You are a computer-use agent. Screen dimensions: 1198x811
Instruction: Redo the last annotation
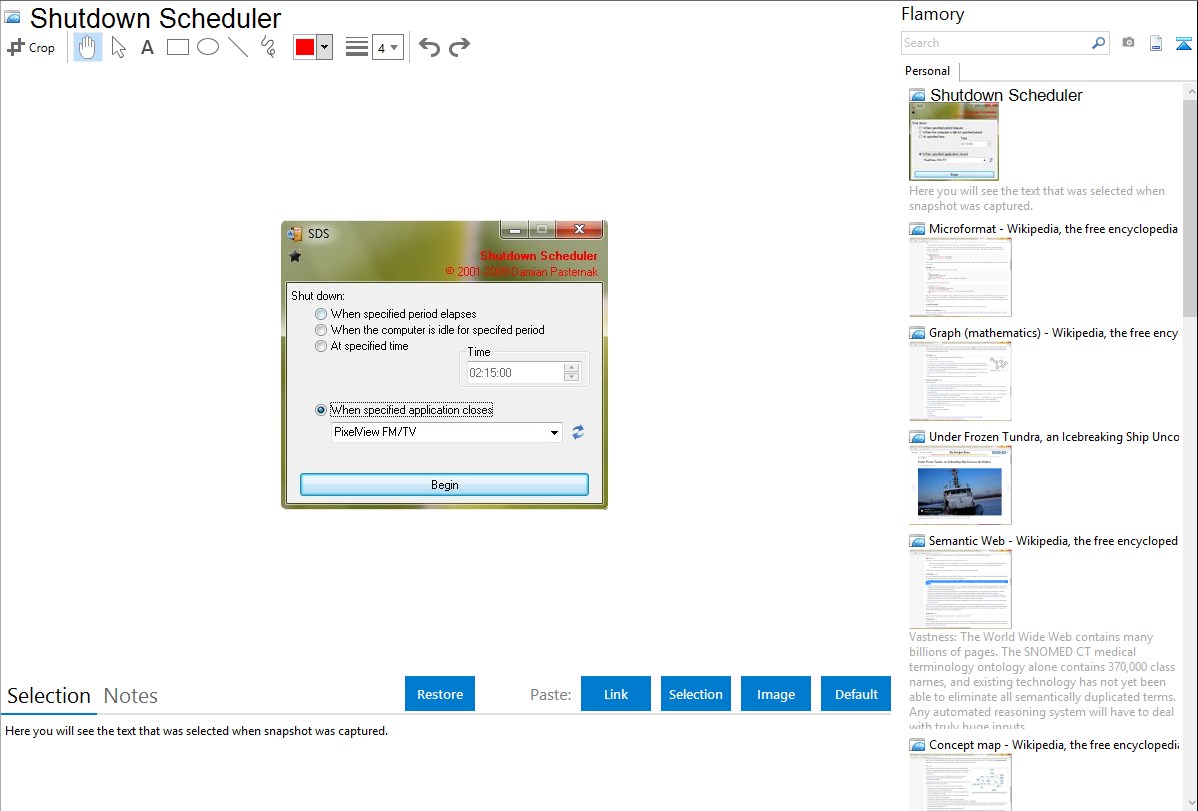point(459,47)
